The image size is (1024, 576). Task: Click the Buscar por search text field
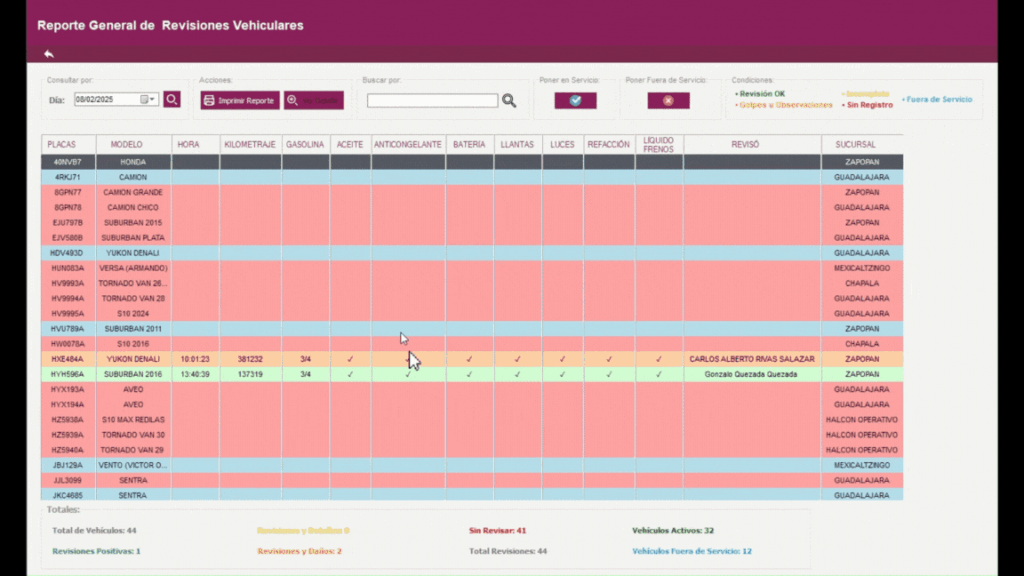pyautogui.click(x=432, y=101)
